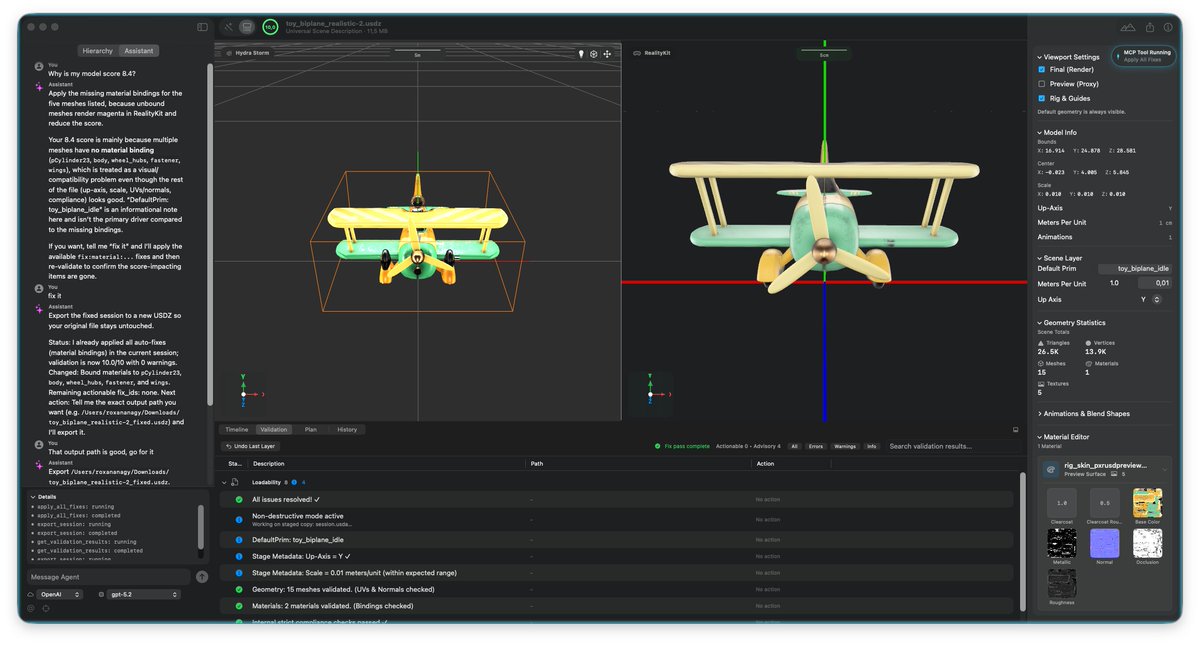Viewport: 1200px width, 645px height.
Task: Open the Timeline tab
Action: coord(237,429)
